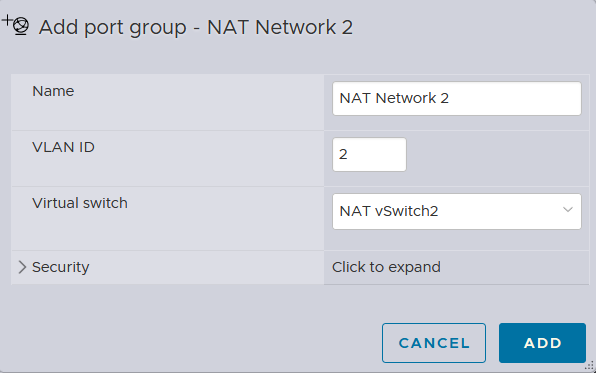Click the resize grip at dialog corner
596x373 pixels.
coord(589,366)
